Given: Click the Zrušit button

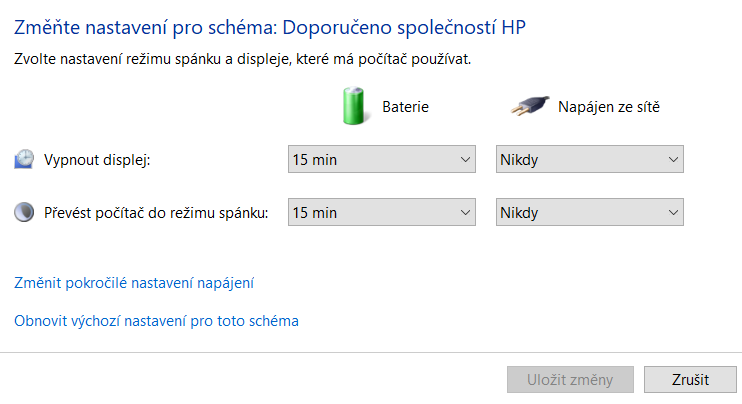Looking at the screenshot, I should tap(690, 379).
